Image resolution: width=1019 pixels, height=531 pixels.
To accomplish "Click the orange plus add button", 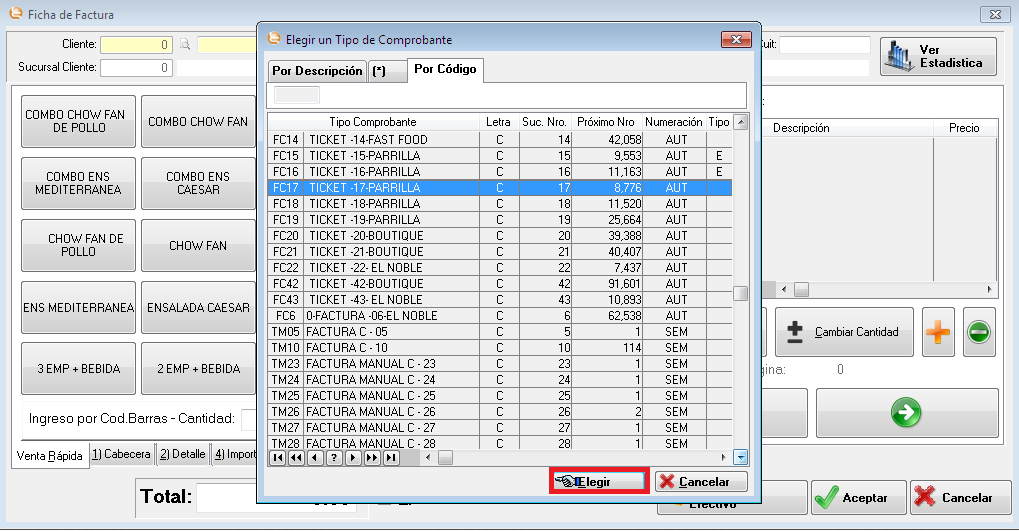I will click(x=938, y=333).
